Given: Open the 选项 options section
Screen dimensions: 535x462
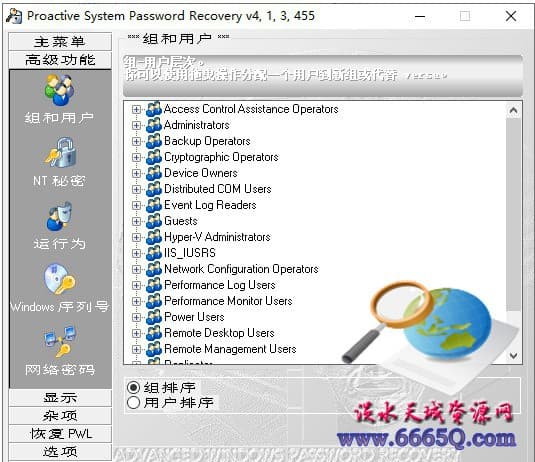Looking at the screenshot, I should point(60,452).
